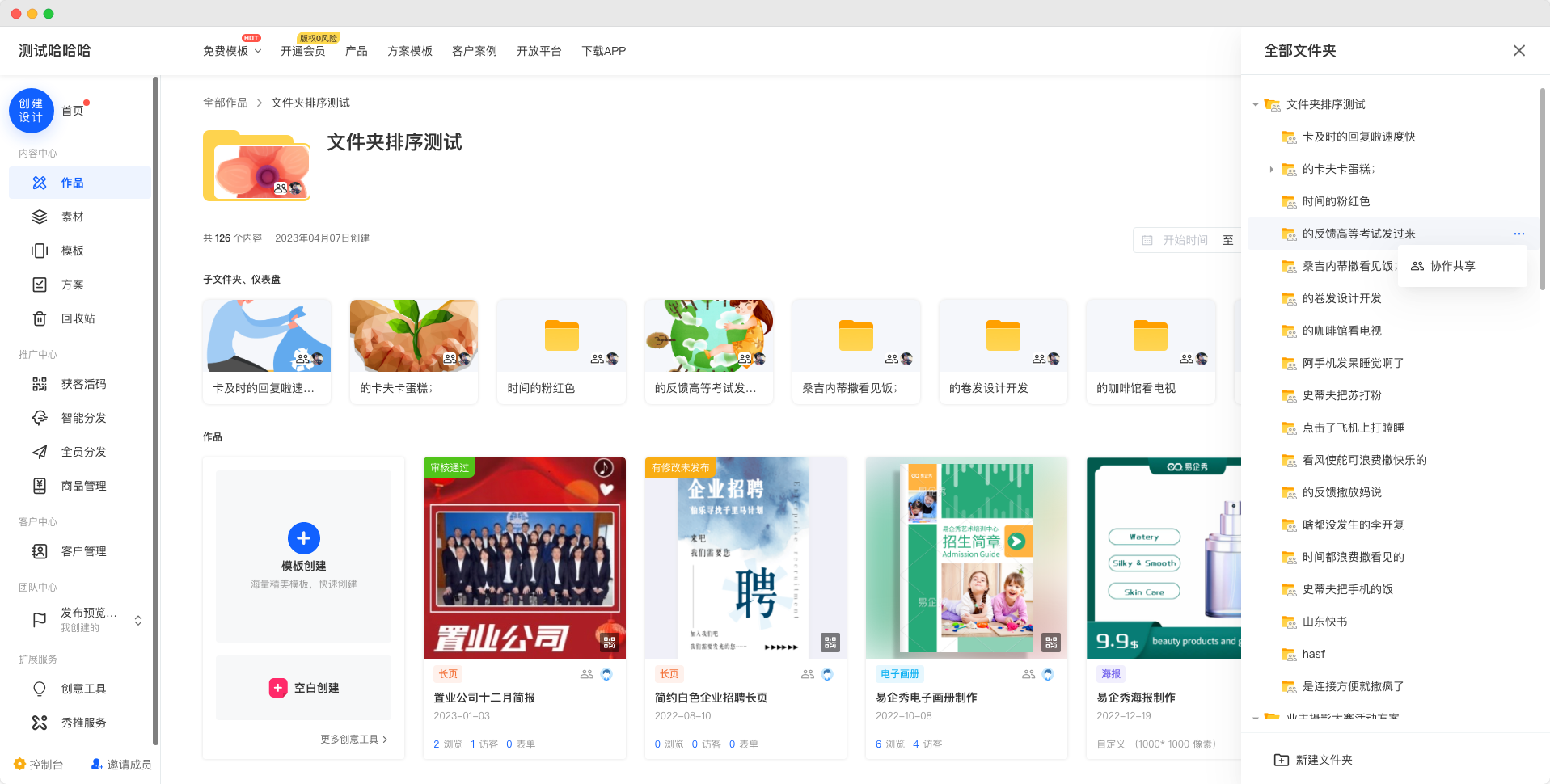The height and width of the screenshot is (784, 1550).
Task: Open the 的卷发设计开发 subfolder card
Action: pyautogui.click(x=1003, y=352)
